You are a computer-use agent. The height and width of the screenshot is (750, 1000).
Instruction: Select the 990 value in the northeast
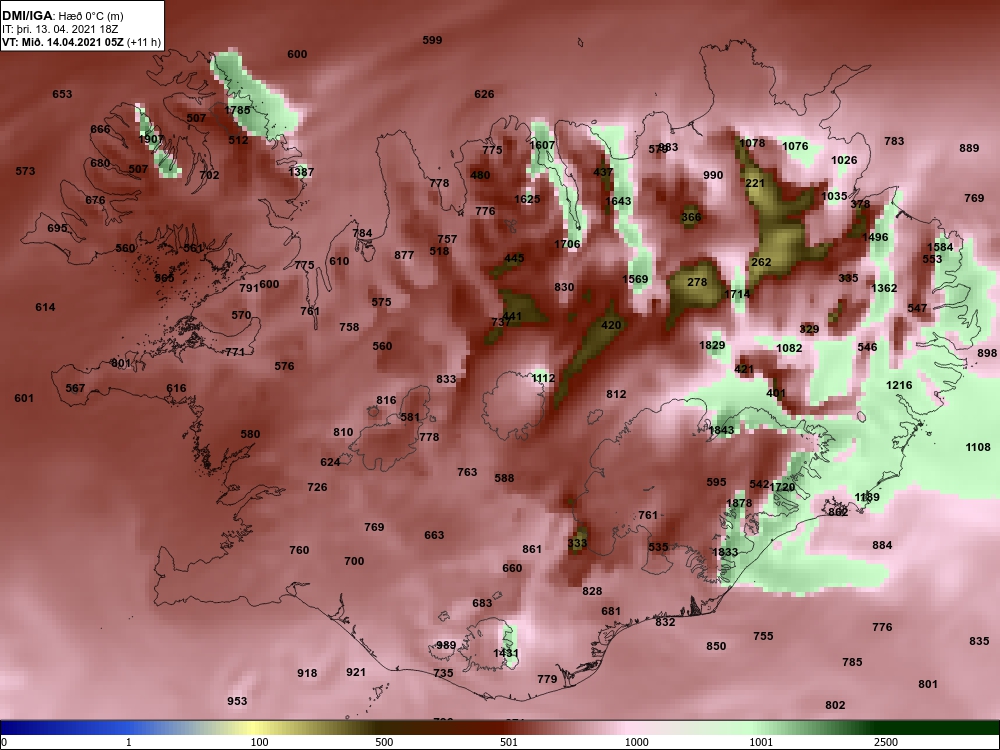[713, 175]
